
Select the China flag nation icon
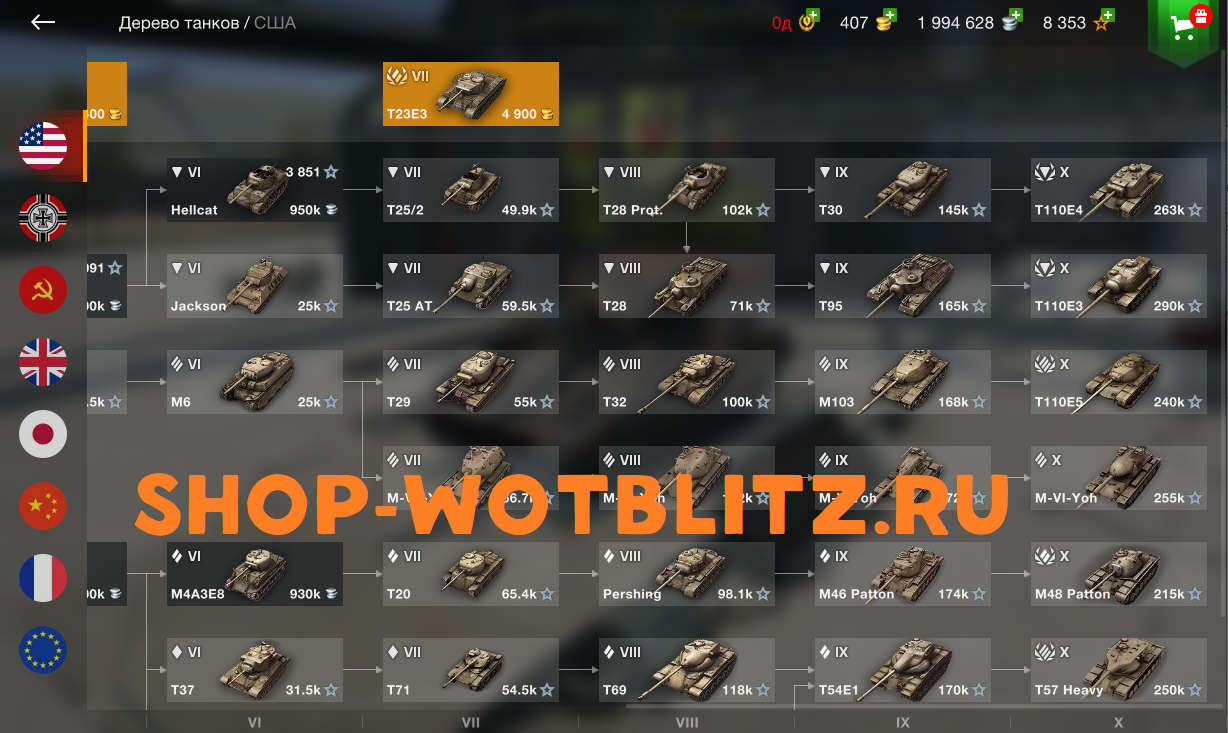click(x=43, y=506)
